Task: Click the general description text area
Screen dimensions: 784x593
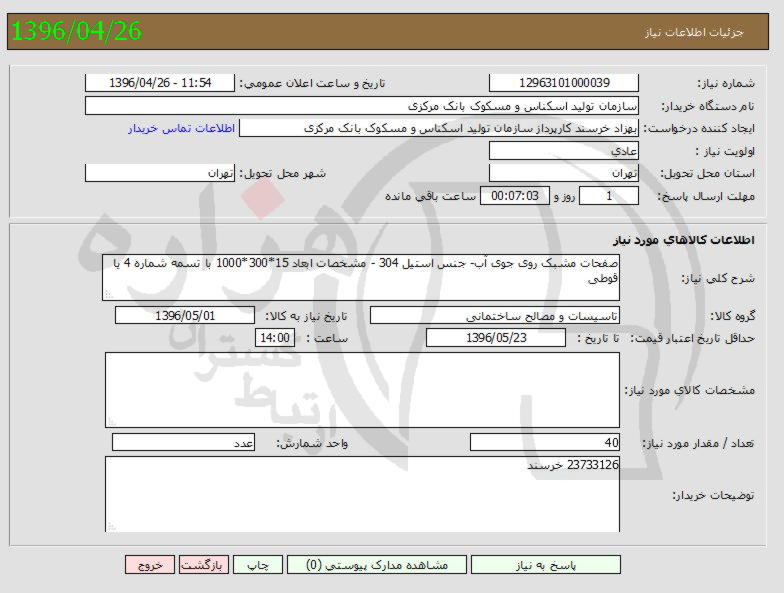Action: [362, 277]
